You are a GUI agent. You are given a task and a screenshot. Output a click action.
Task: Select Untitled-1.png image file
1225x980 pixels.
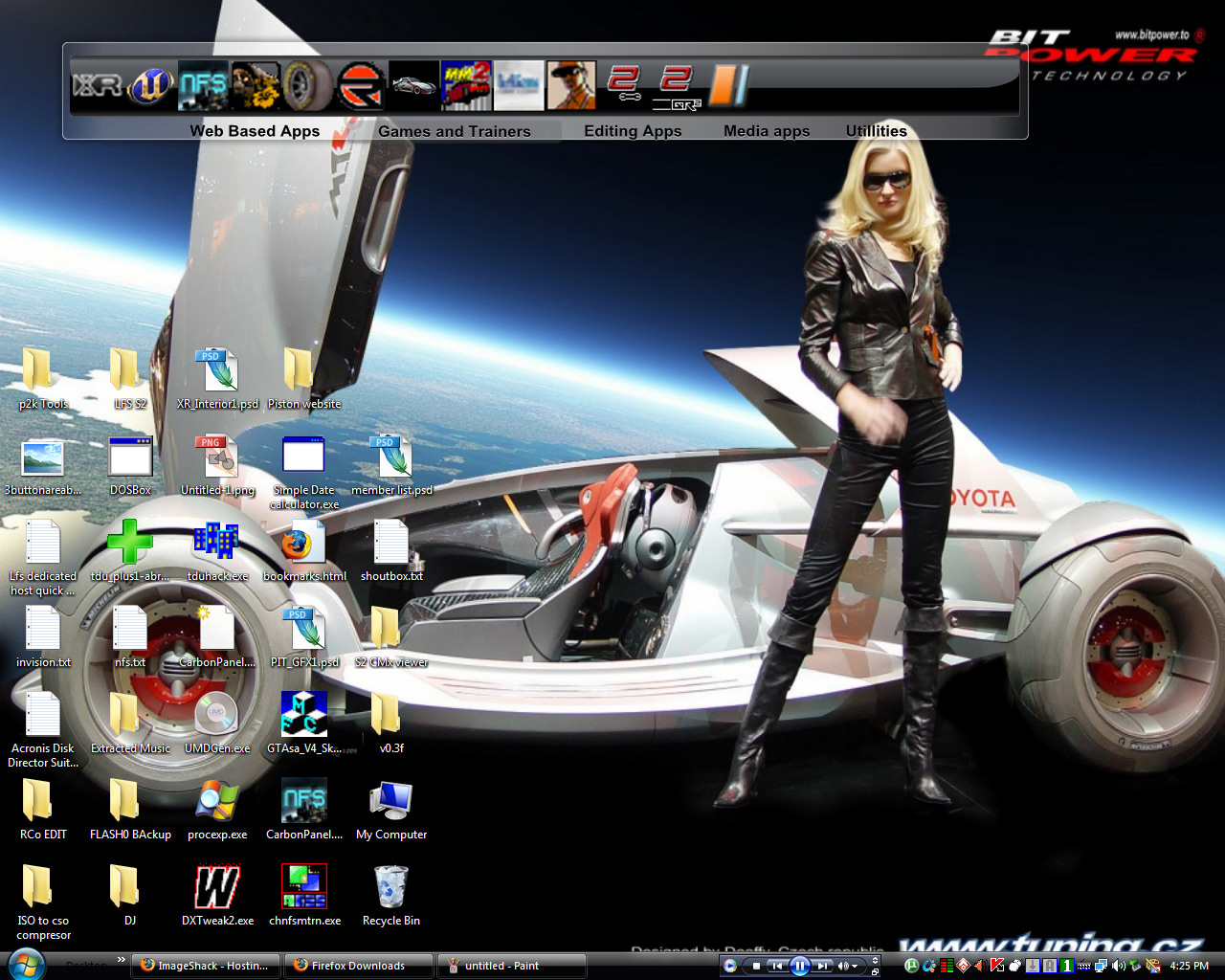pyautogui.click(x=217, y=465)
